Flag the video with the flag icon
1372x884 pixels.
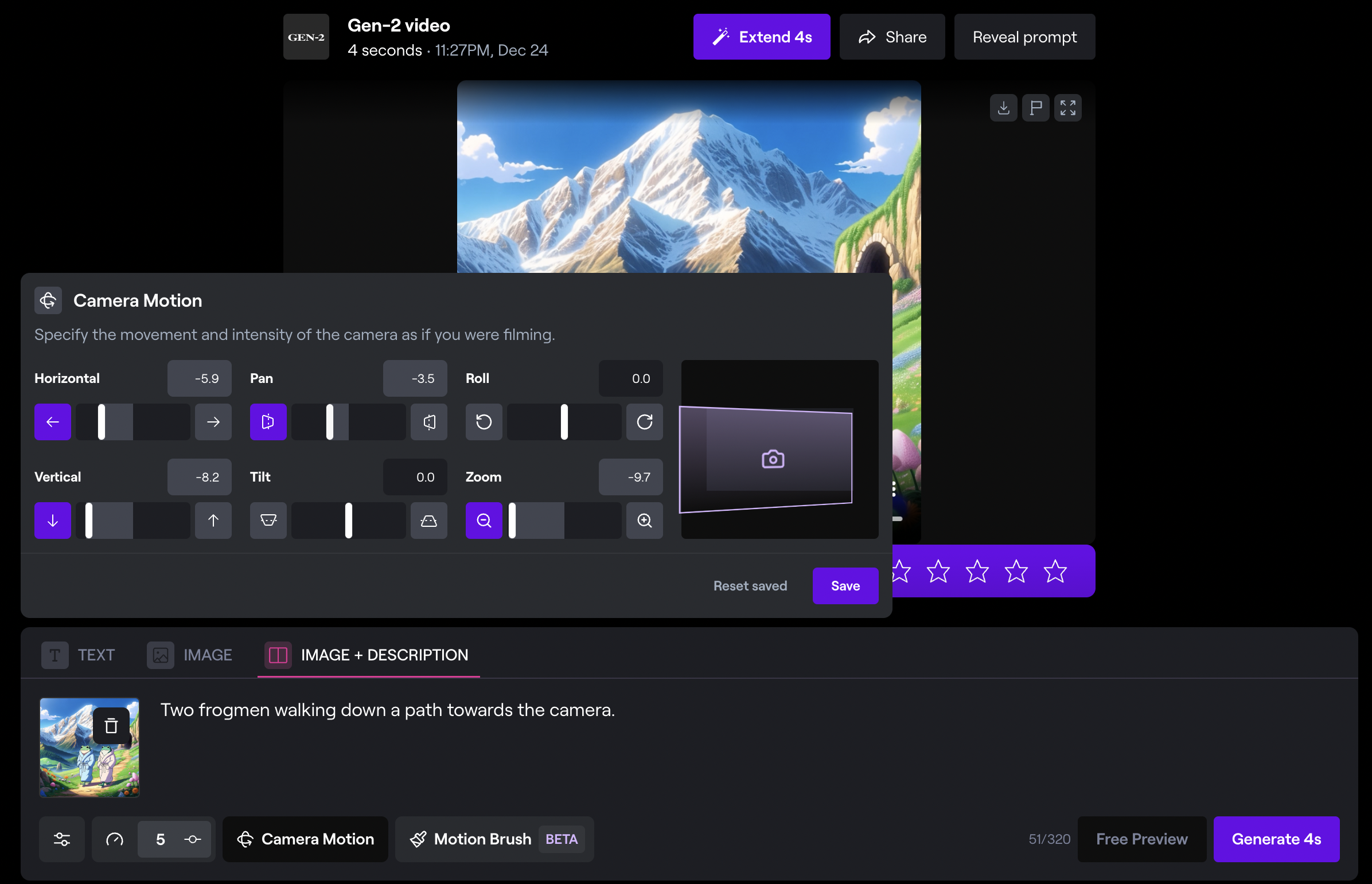pos(1035,108)
